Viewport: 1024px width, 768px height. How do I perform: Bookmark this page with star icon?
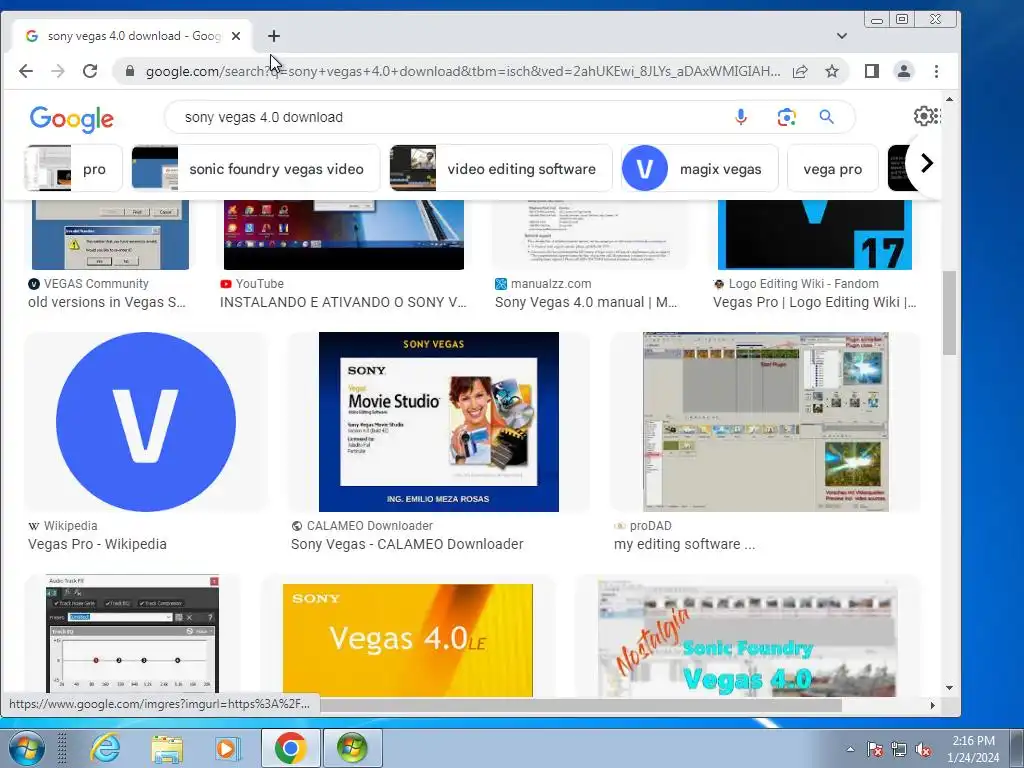click(831, 71)
